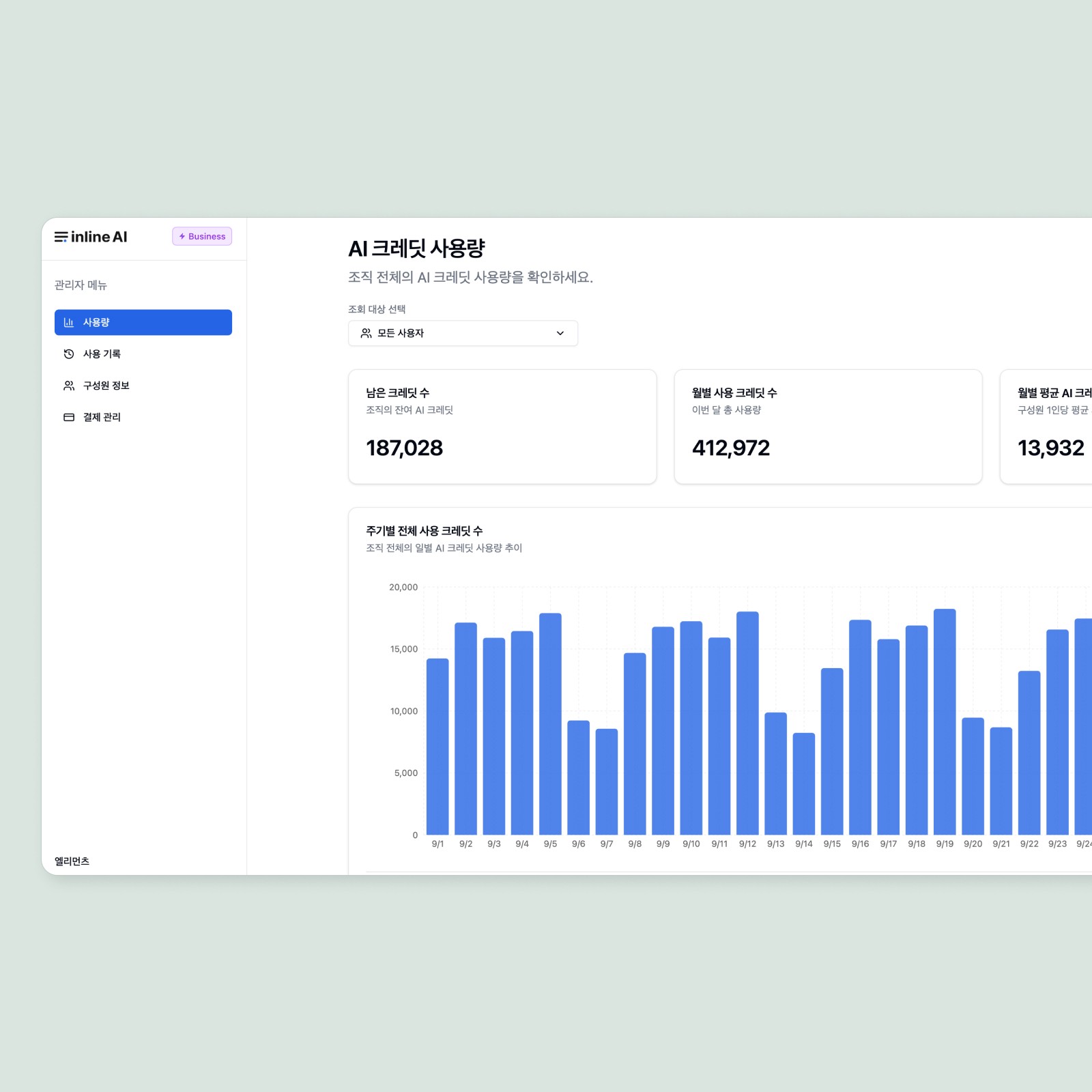Click the 9/19 bar in the chart

[x=945, y=722]
